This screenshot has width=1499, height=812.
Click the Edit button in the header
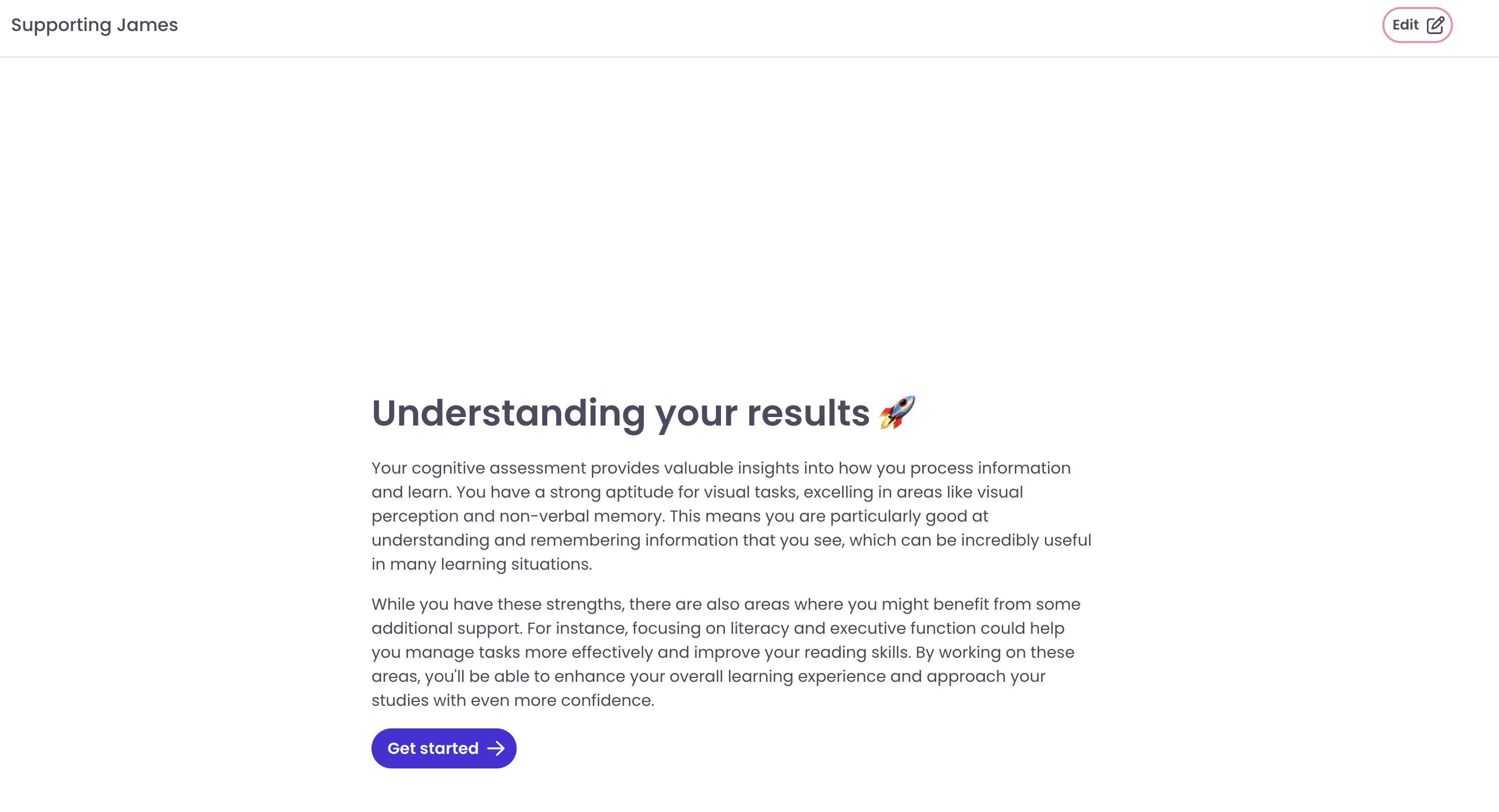click(x=1416, y=25)
